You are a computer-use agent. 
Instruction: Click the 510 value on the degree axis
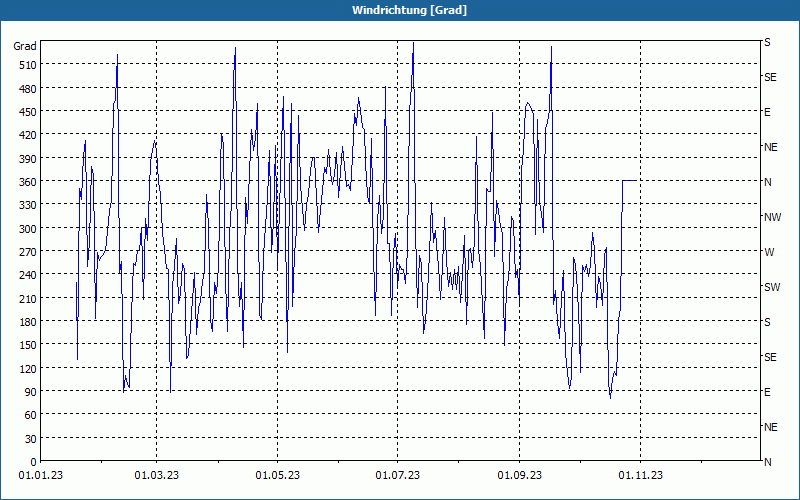point(28,65)
